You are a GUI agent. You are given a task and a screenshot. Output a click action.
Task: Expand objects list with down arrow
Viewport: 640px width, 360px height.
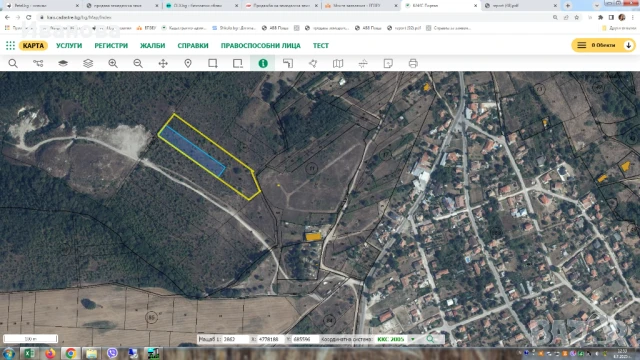[629, 45]
